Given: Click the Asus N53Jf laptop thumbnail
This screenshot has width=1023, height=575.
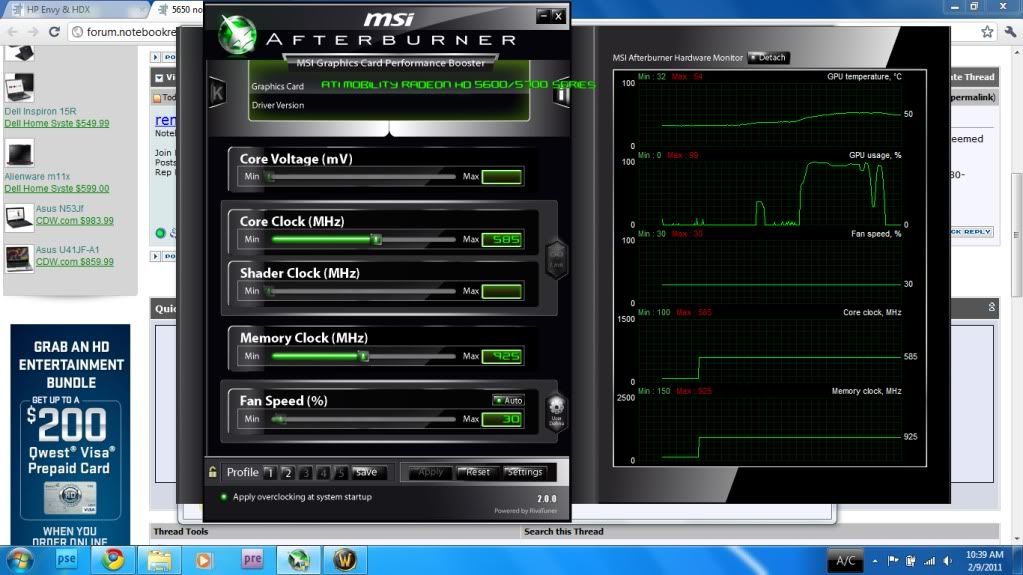Looking at the screenshot, I should [x=19, y=217].
